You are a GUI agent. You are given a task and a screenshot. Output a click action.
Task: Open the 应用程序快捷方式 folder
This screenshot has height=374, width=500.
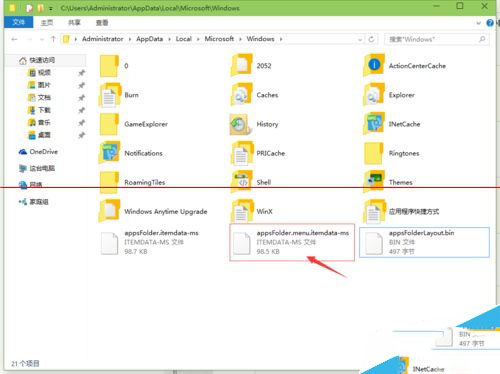401,211
